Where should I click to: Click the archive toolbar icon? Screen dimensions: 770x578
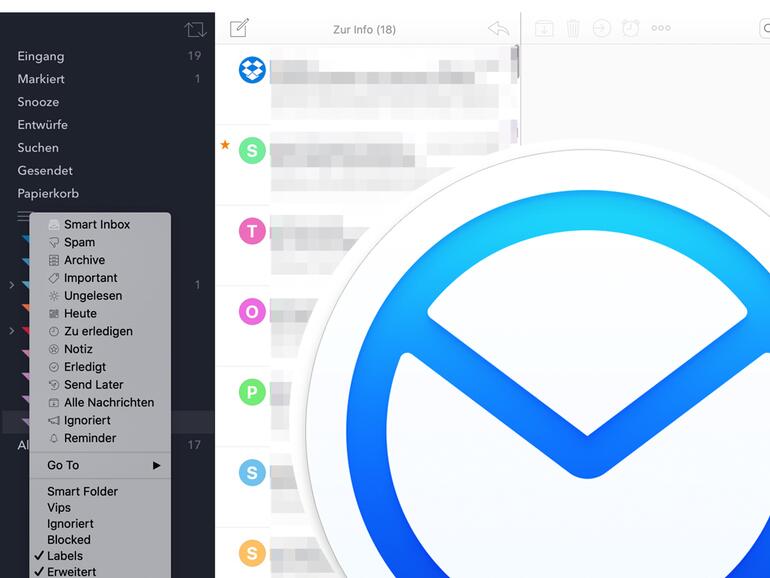point(544,28)
